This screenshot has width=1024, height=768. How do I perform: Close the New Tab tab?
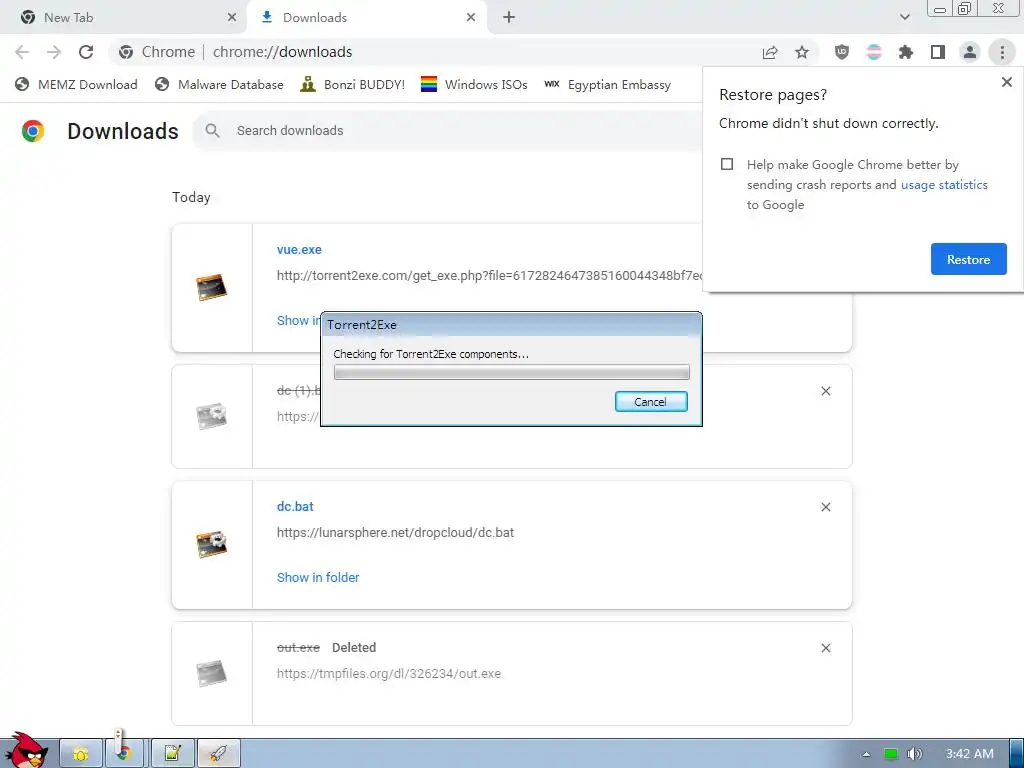pos(231,18)
